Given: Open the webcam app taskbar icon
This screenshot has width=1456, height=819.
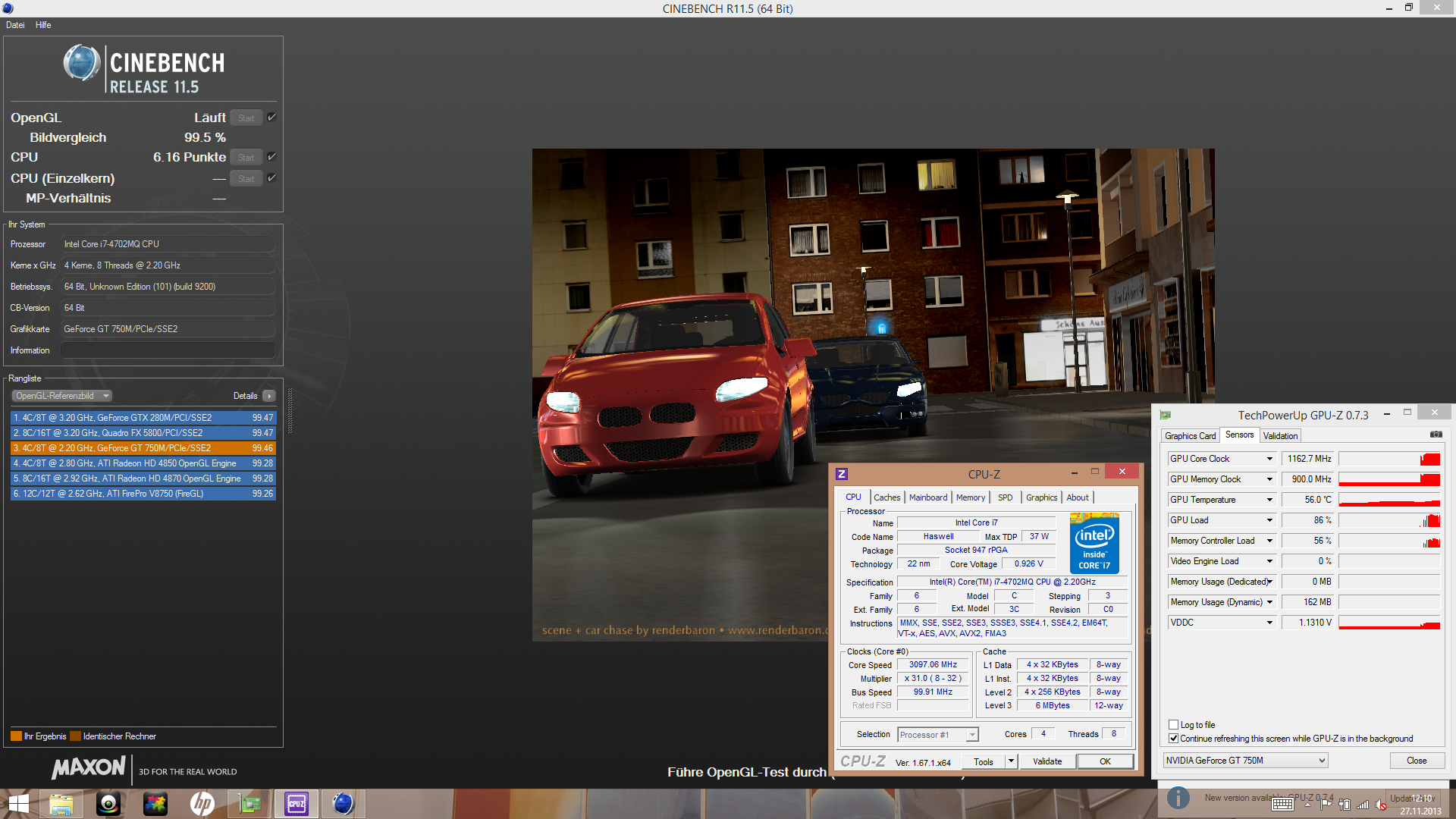Looking at the screenshot, I should (108, 804).
